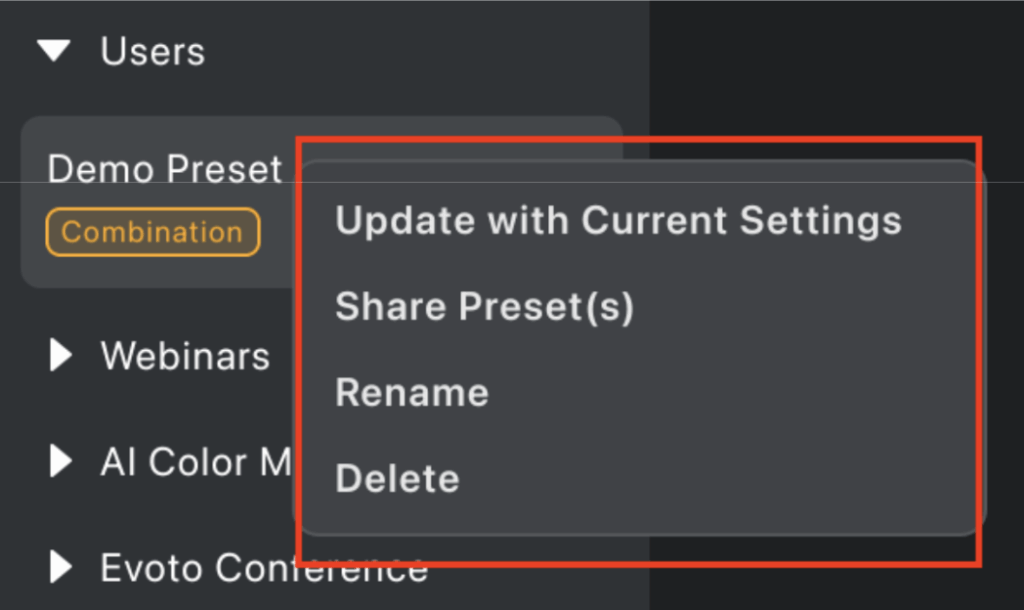
Task: Choose "Update with Current Settings"
Action: [x=618, y=221]
